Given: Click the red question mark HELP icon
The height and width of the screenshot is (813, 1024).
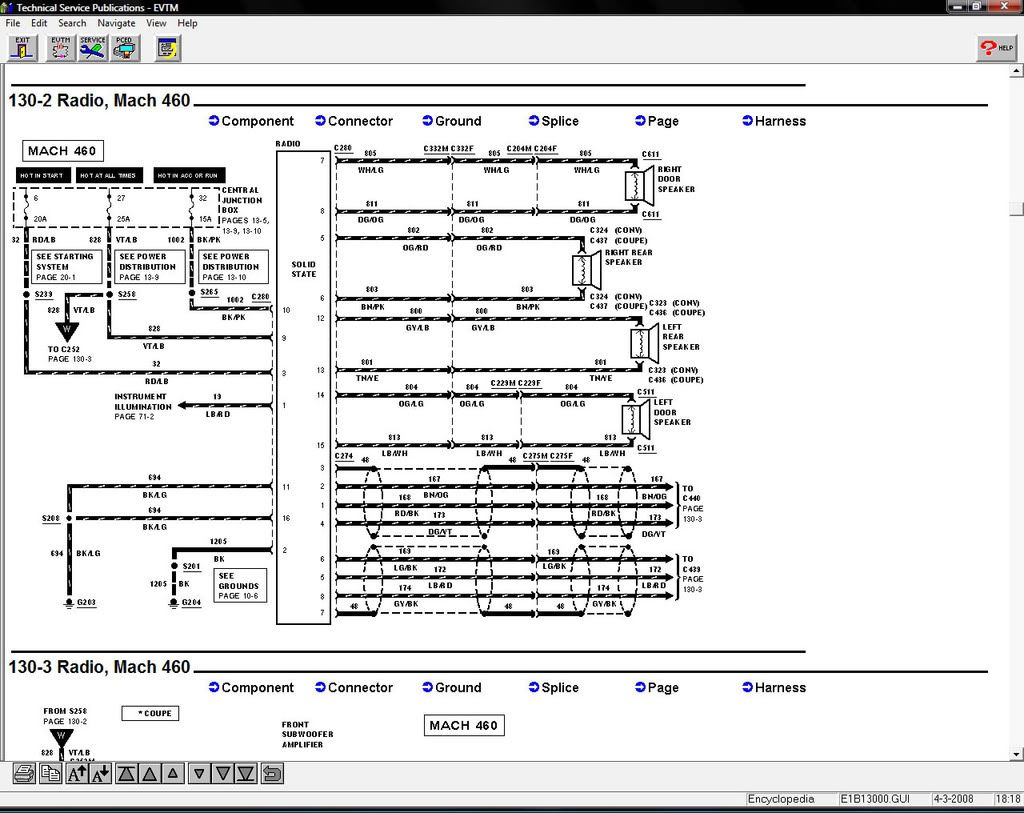Looking at the screenshot, I should pyautogui.click(x=996, y=48).
